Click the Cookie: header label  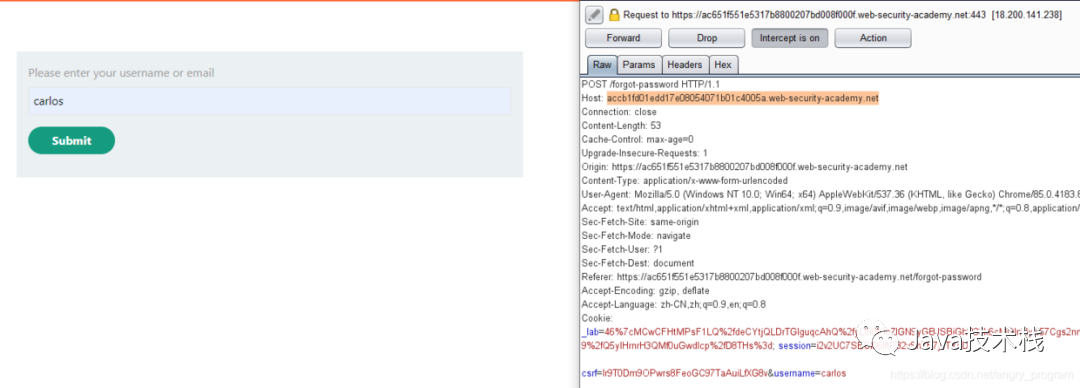[597, 318]
